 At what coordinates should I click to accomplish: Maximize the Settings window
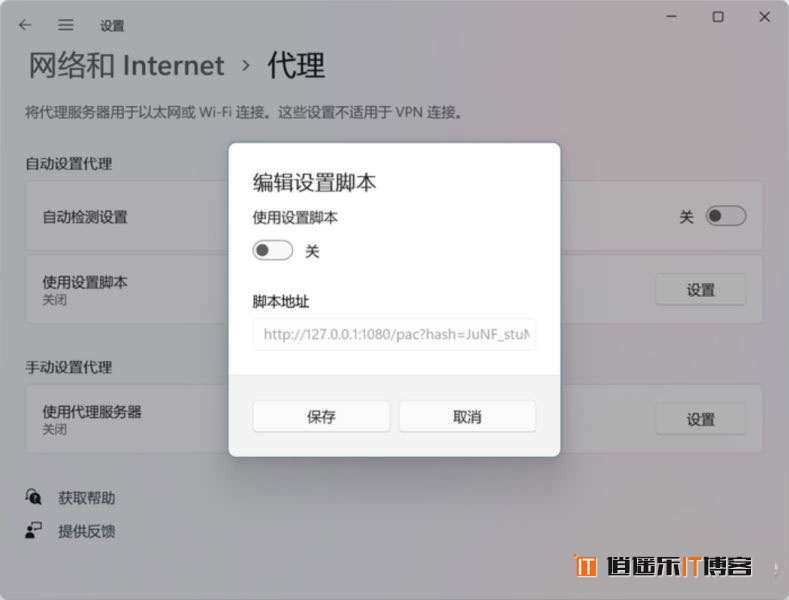(x=718, y=17)
